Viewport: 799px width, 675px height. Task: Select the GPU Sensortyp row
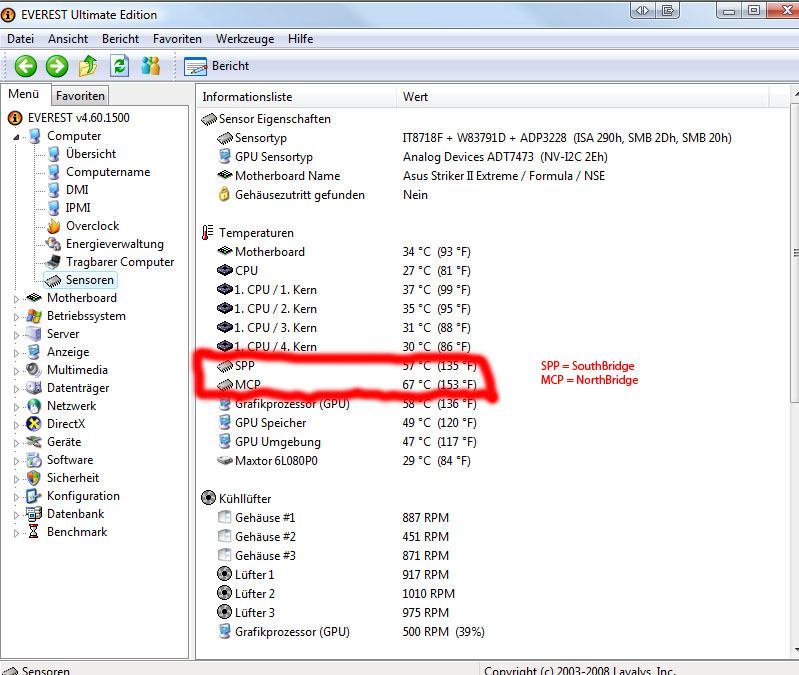click(x=413, y=157)
